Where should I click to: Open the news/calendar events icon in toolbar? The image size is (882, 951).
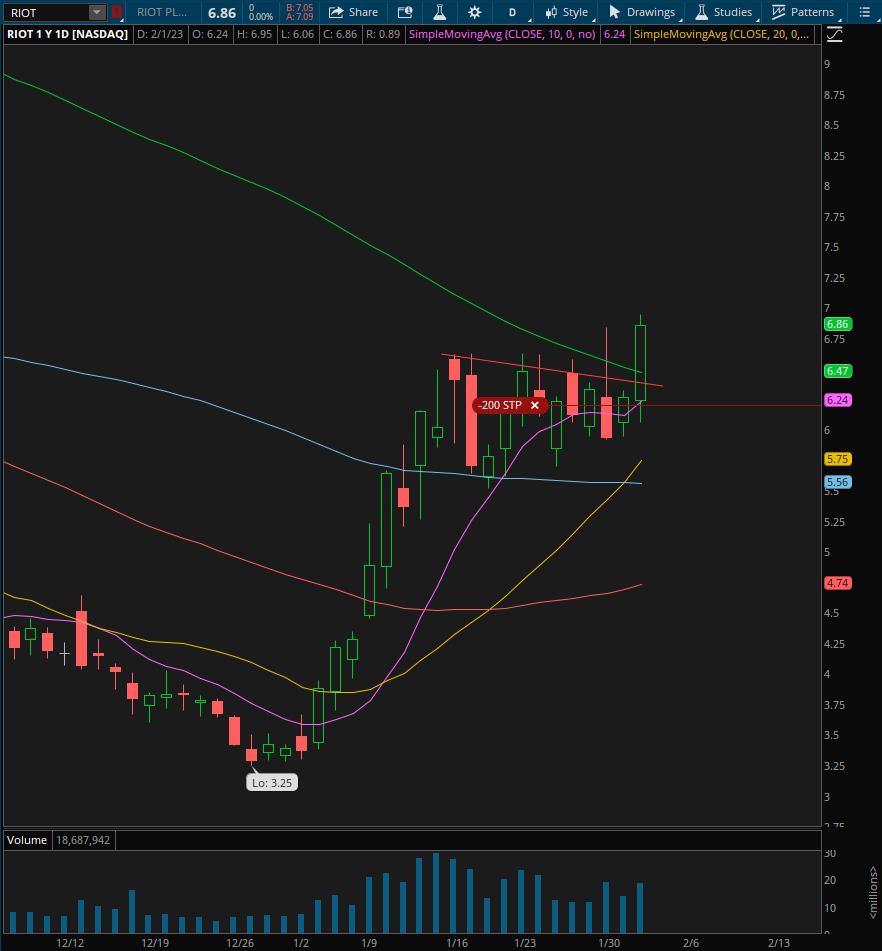(405, 12)
